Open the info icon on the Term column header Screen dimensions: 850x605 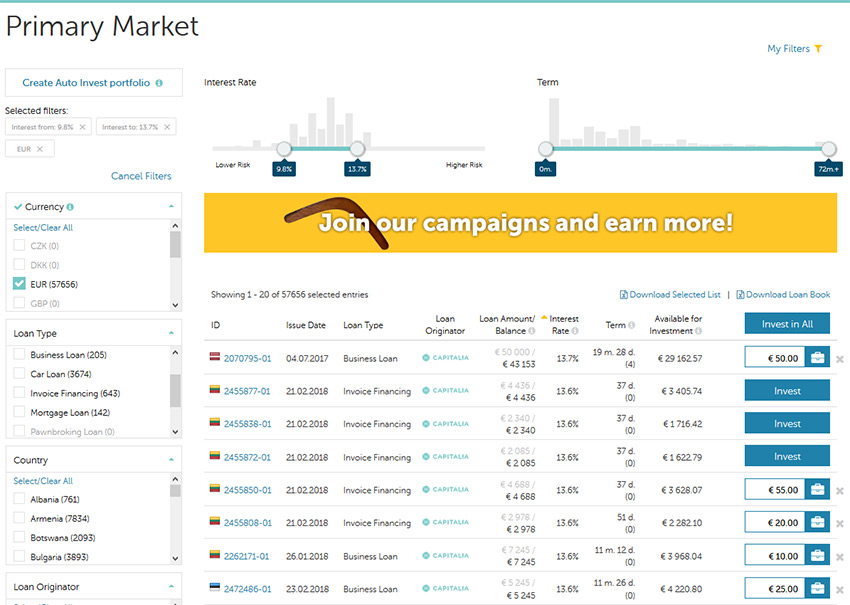pyautogui.click(x=632, y=326)
